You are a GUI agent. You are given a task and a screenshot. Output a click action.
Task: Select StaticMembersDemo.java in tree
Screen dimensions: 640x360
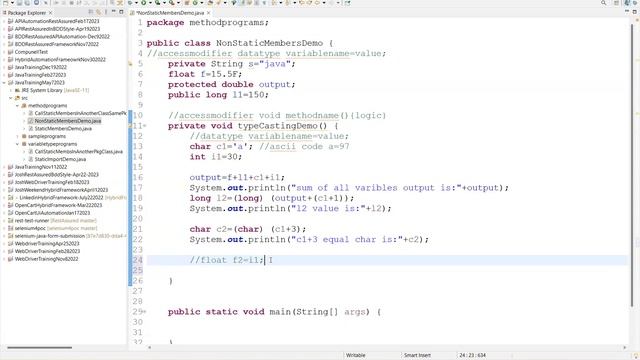click(x=63, y=129)
